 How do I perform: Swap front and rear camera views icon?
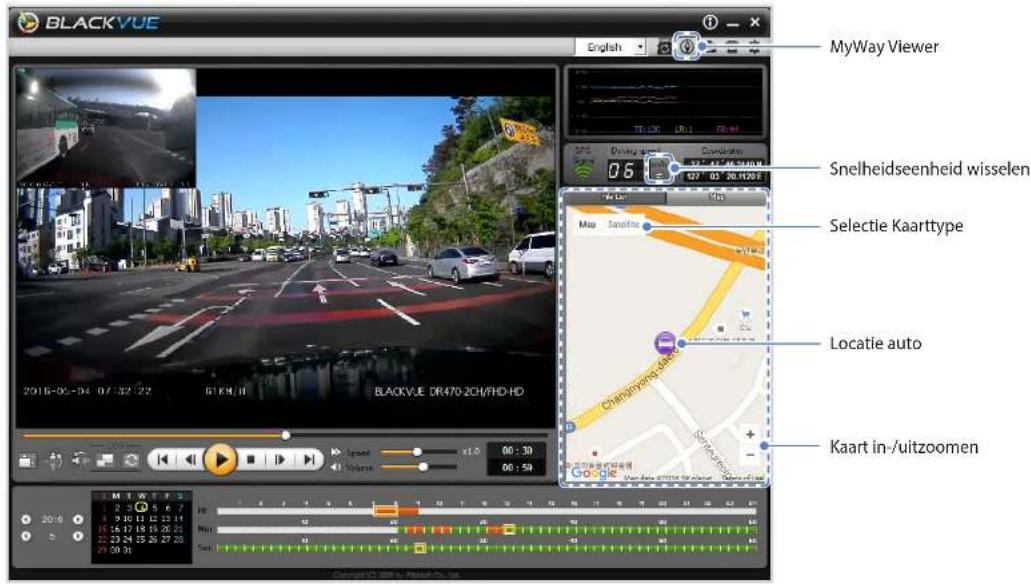[x=105, y=460]
